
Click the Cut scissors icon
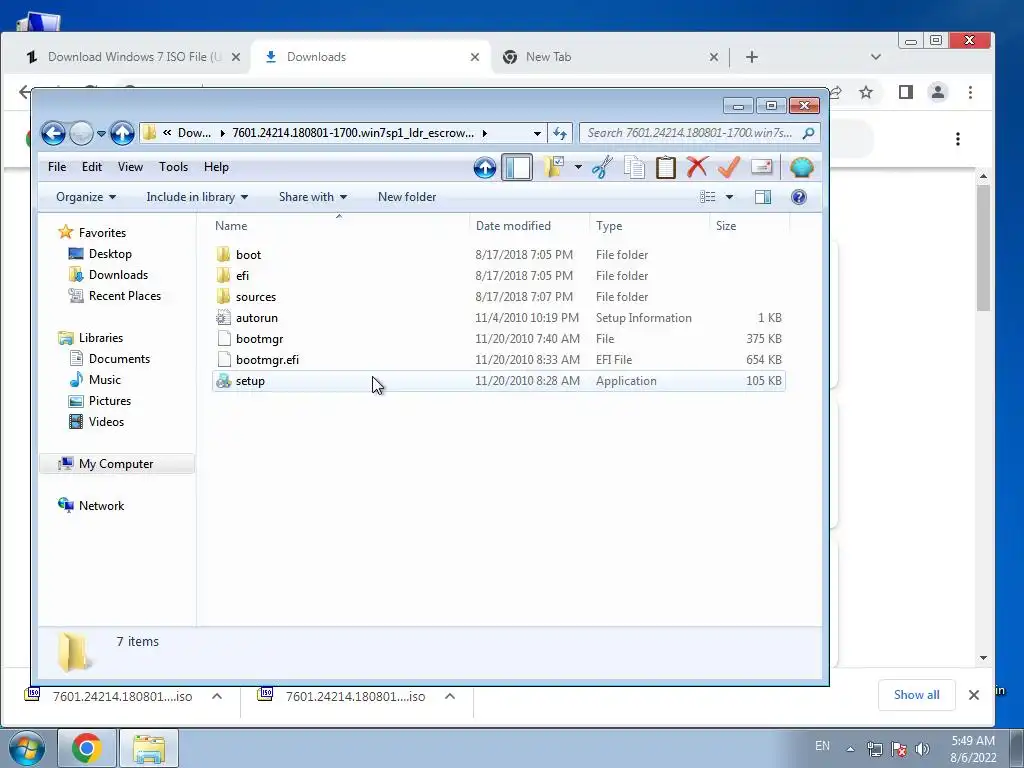click(x=601, y=168)
